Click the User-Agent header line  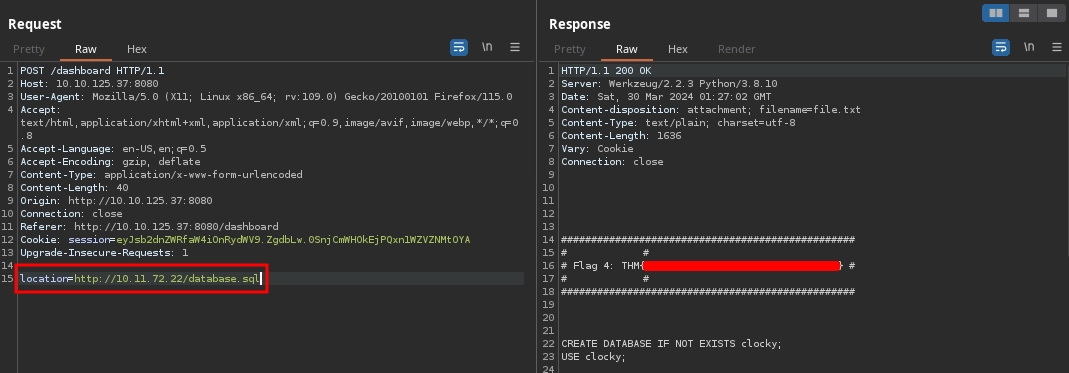coord(266,97)
